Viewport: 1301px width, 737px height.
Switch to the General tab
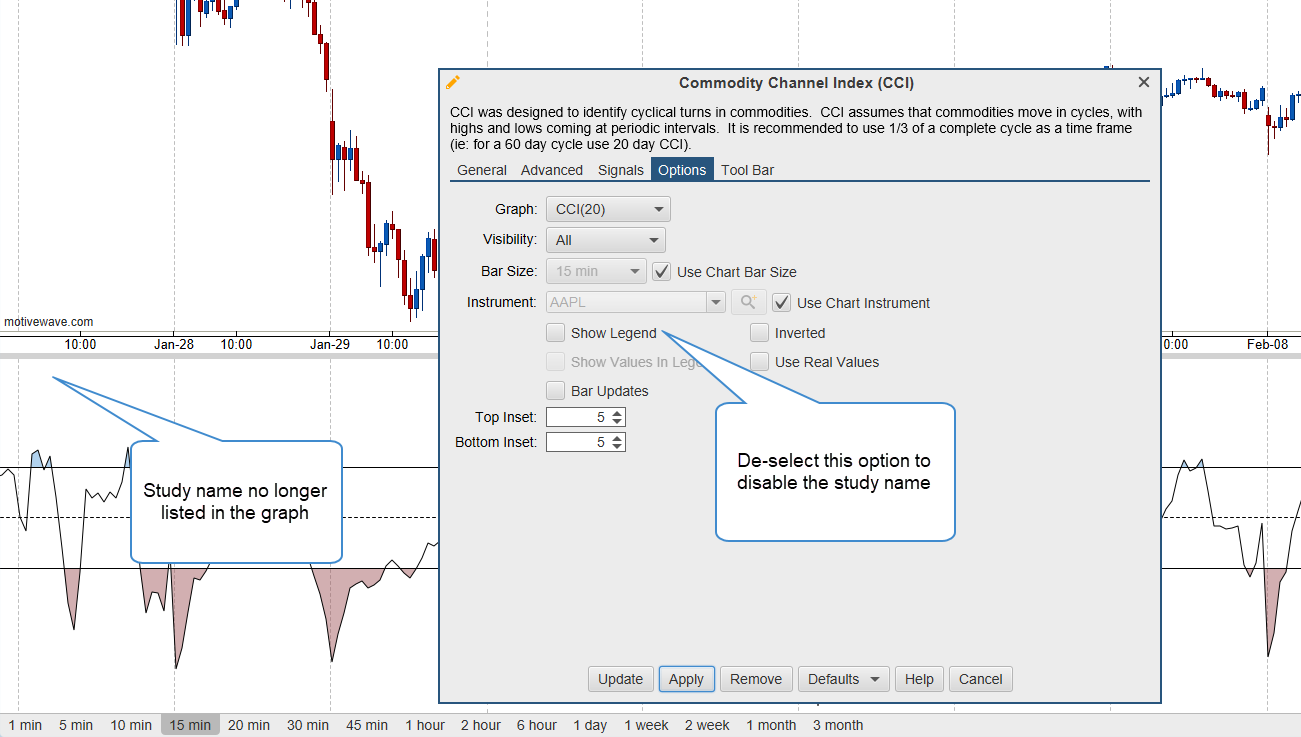coord(481,170)
